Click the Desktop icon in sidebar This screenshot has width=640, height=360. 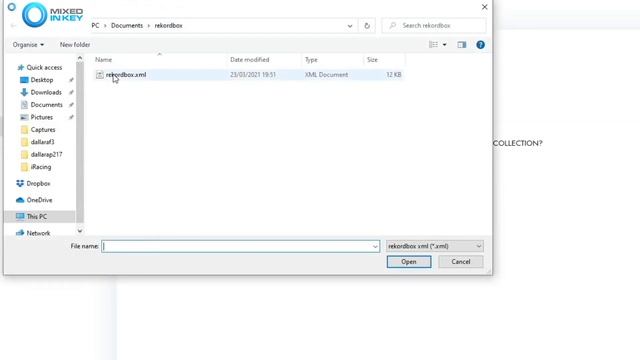24,80
